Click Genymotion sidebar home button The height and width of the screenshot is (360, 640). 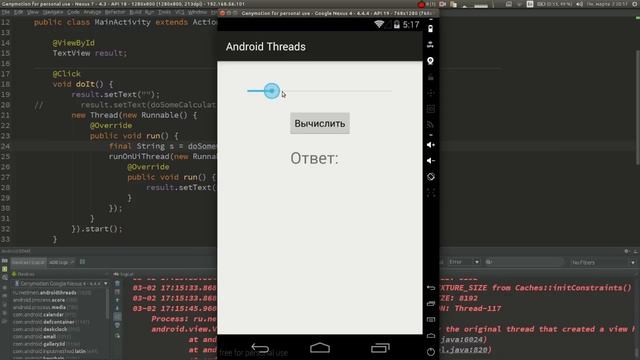point(431,336)
